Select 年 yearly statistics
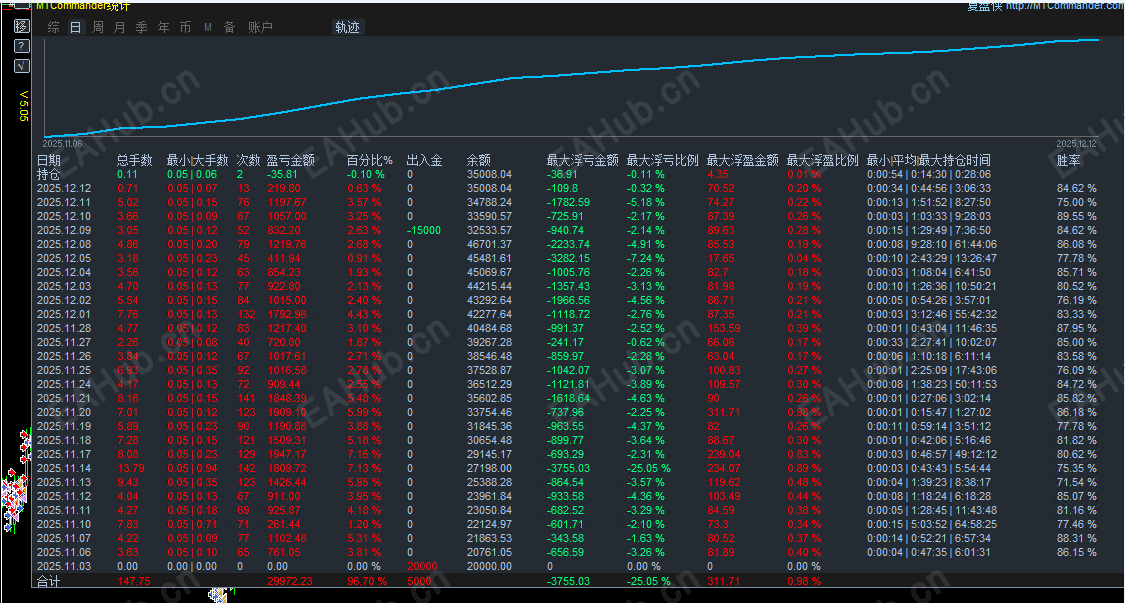This screenshot has width=1125, height=603. 163,27
